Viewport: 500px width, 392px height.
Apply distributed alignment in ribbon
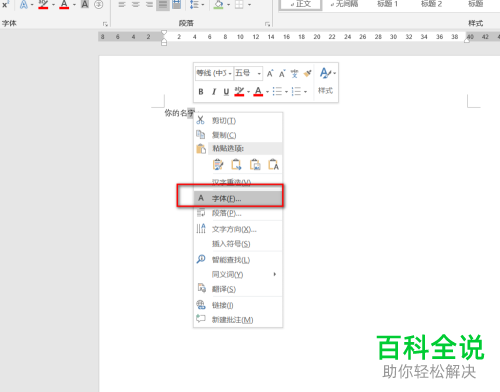177,5
